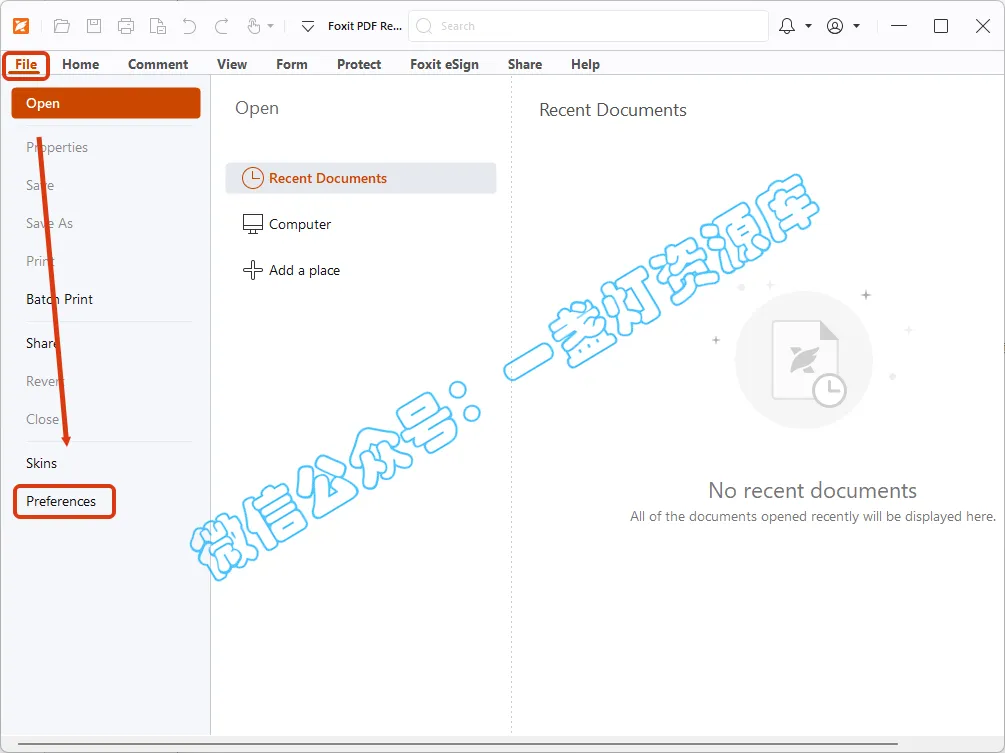The image size is (1005, 753).
Task: Open notifications bell icon
Action: click(x=787, y=26)
